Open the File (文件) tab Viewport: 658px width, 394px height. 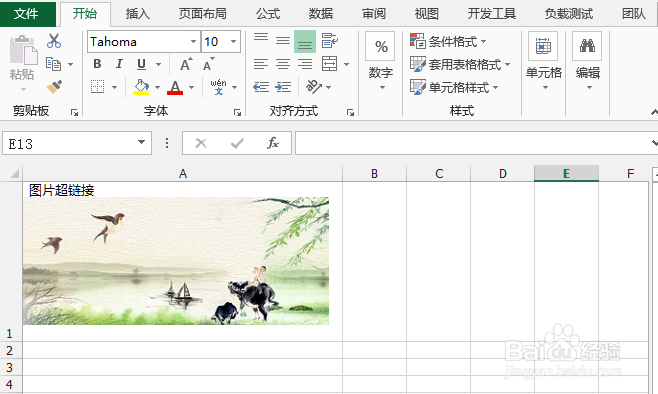(27, 14)
